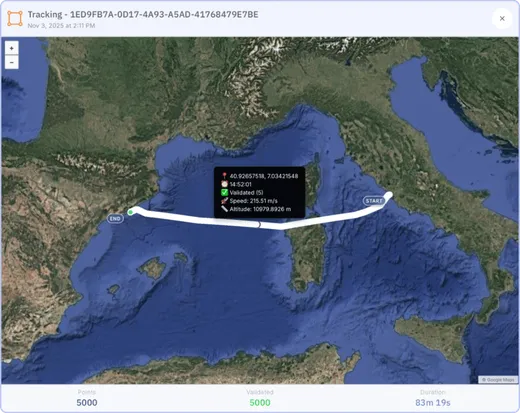
Task: Click the date Nov 3, 2025 at 2:11 PM
Action: [61, 26]
